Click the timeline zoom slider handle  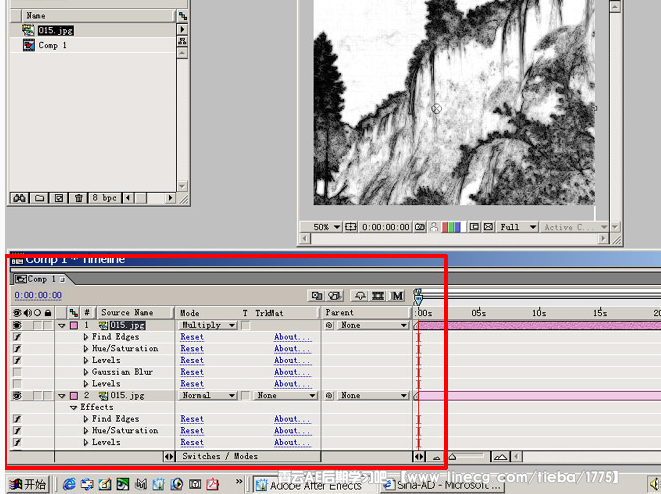(452, 456)
